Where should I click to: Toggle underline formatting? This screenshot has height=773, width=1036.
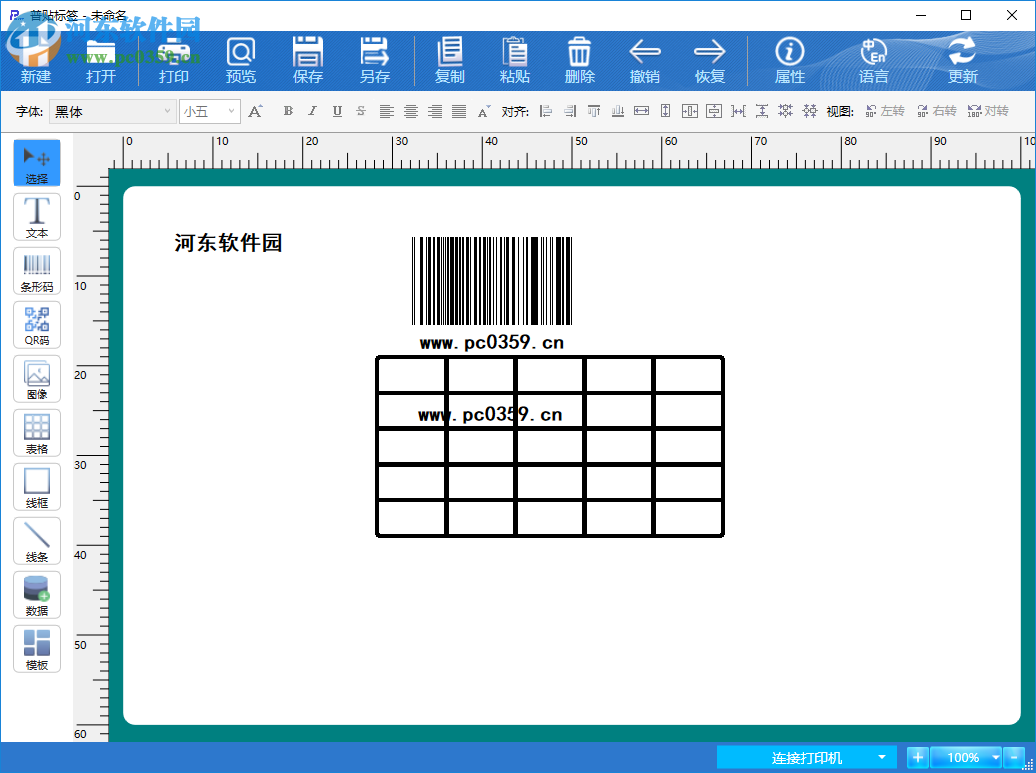point(336,111)
